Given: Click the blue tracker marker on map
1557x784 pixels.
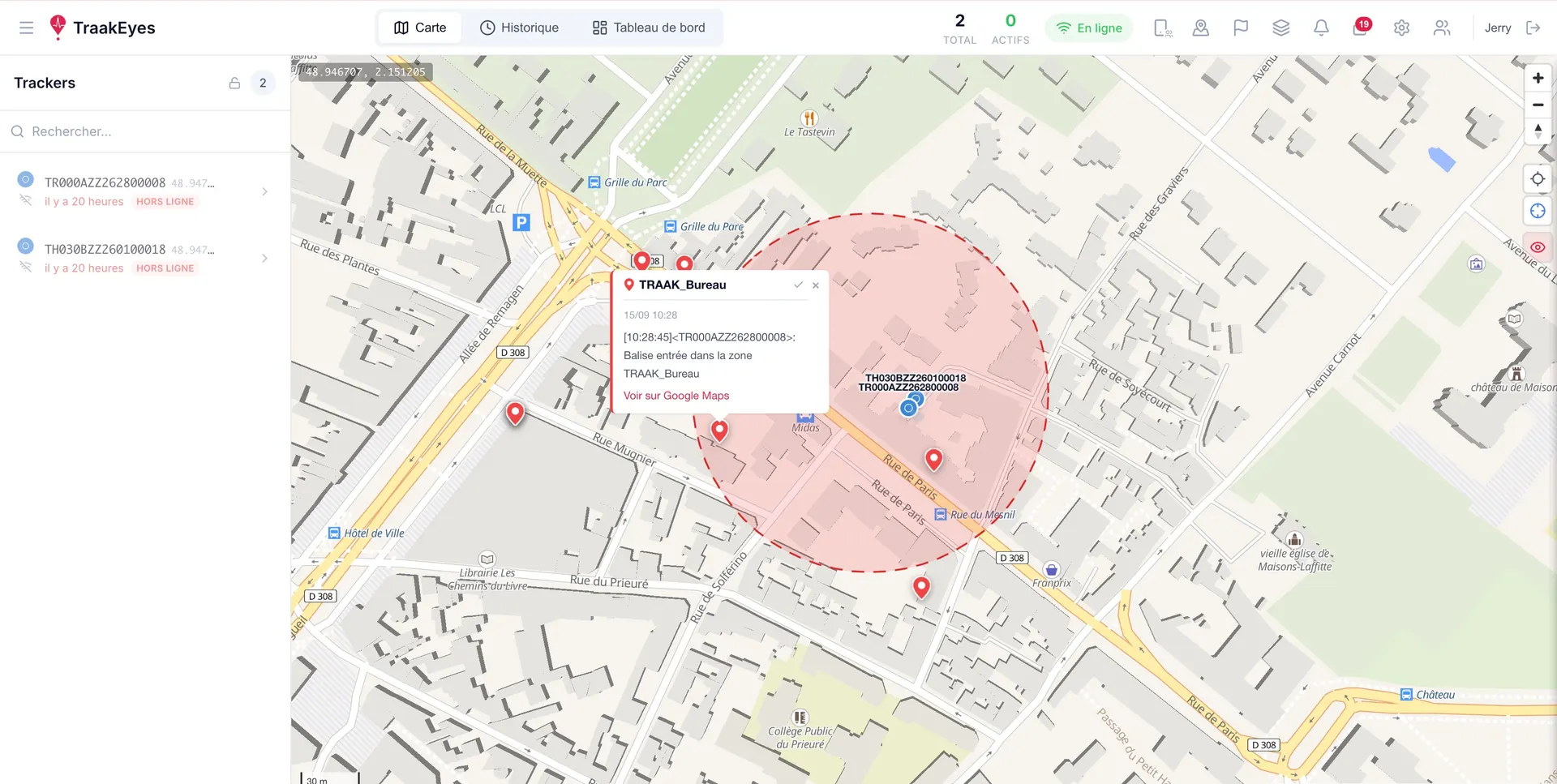Looking at the screenshot, I should [x=908, y=408].
